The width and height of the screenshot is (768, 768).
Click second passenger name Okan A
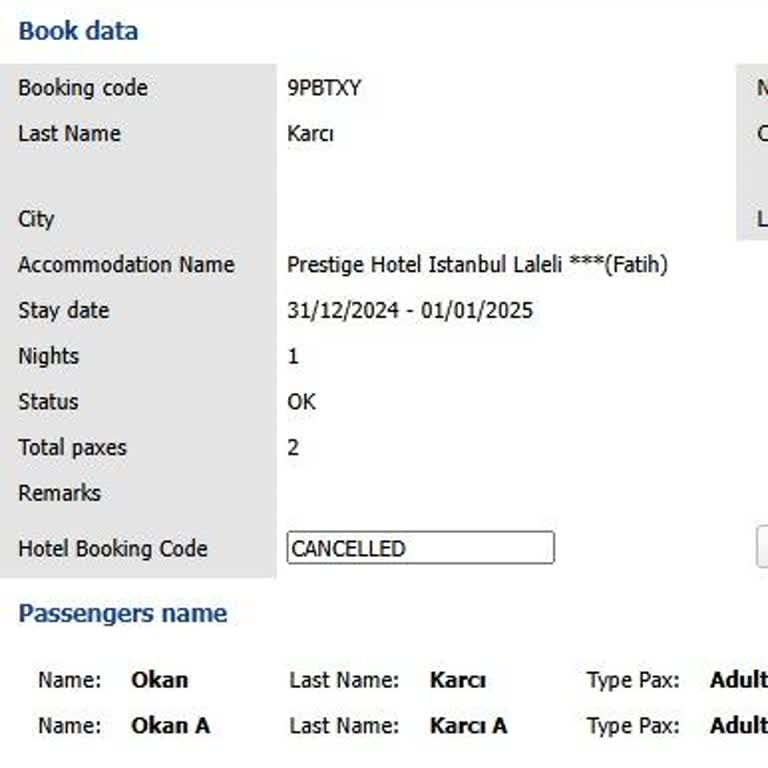click(171, 726)
